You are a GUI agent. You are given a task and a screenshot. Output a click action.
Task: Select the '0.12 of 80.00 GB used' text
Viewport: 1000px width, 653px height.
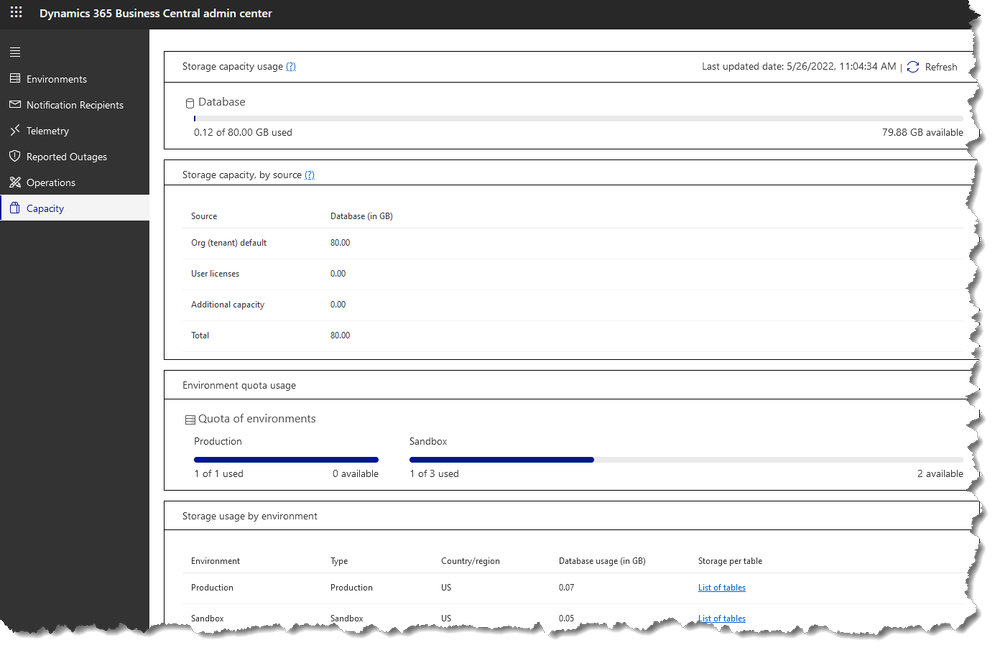tap(243, 133)
